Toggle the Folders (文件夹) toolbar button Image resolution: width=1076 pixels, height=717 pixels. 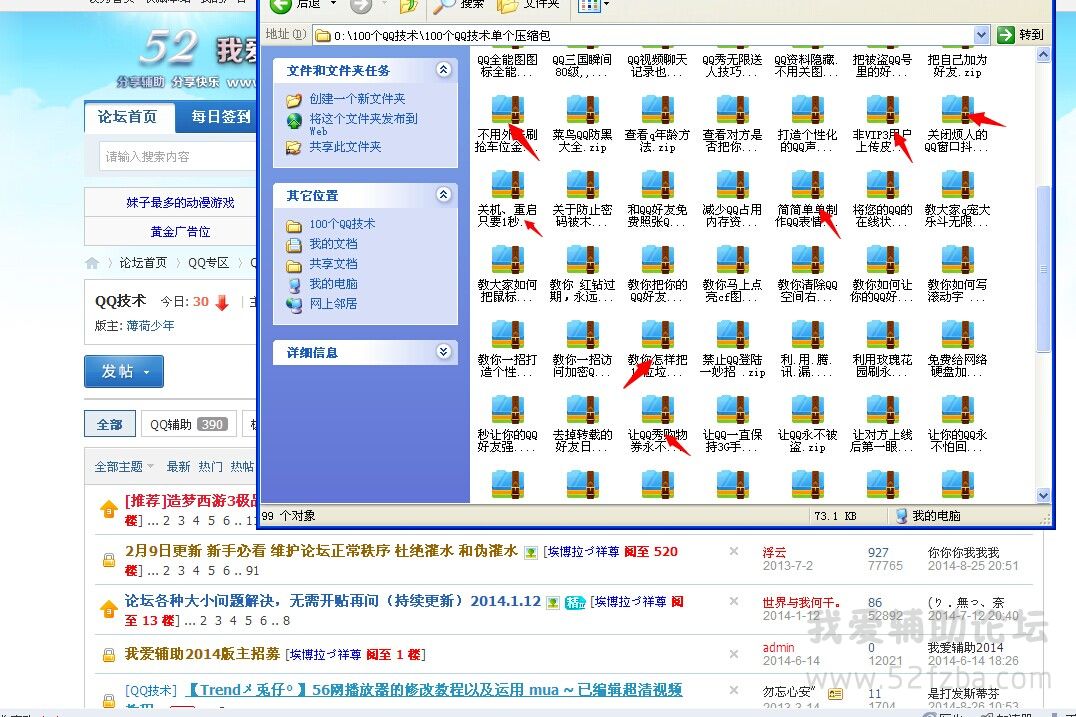tap(528, 5)
